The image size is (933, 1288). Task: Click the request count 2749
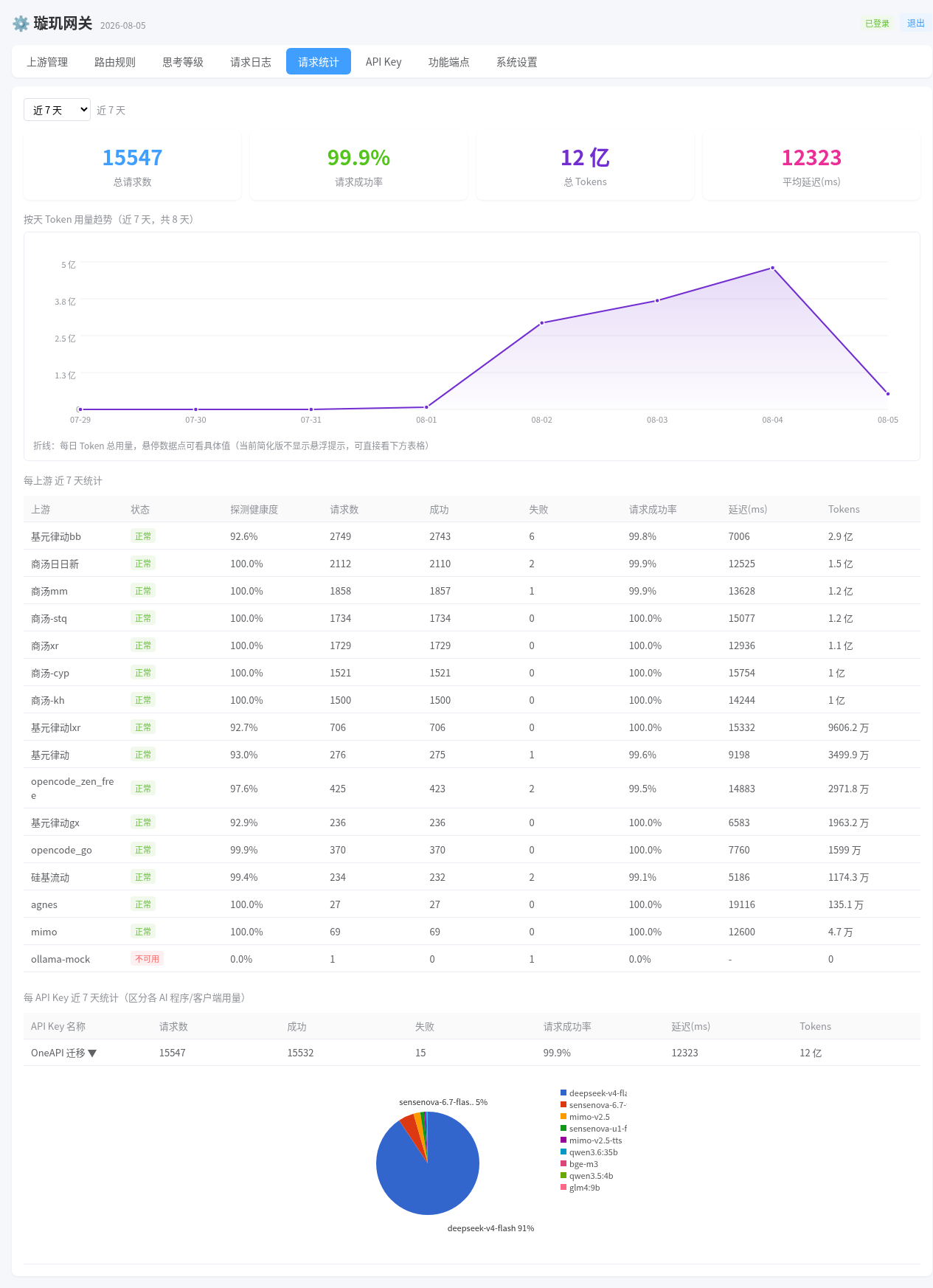pyautogui.click(x=341, y=537)
